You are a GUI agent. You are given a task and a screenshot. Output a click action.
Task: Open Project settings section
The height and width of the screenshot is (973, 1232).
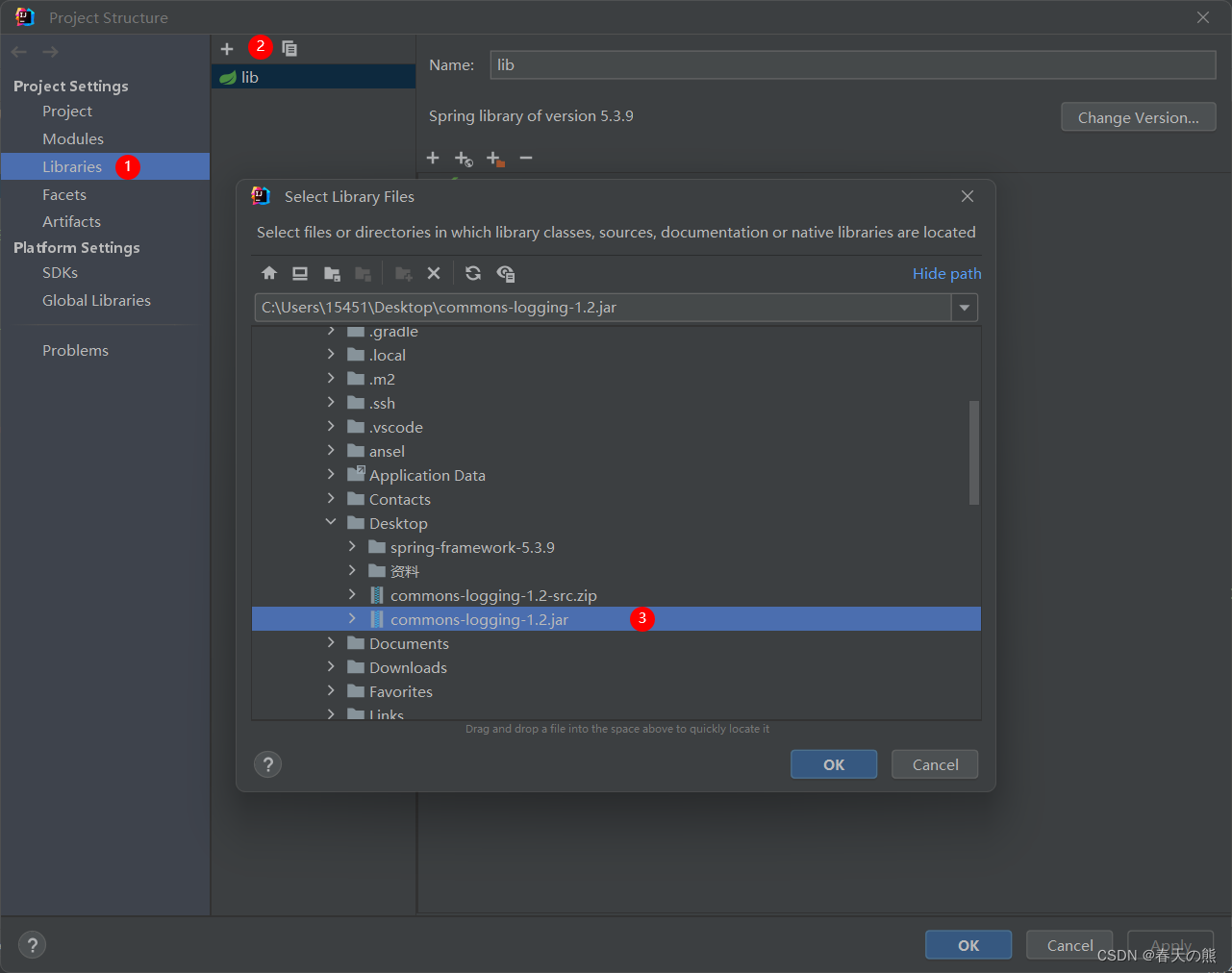pos(67,112)
